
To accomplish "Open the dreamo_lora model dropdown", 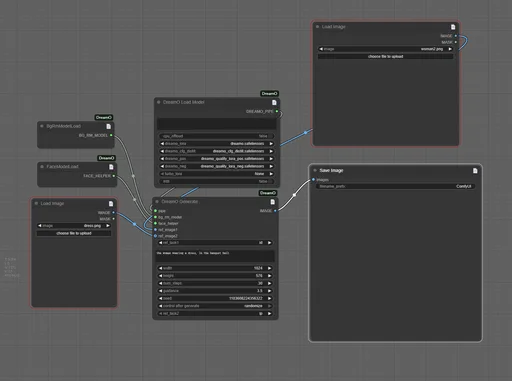I will pos(216,144).
